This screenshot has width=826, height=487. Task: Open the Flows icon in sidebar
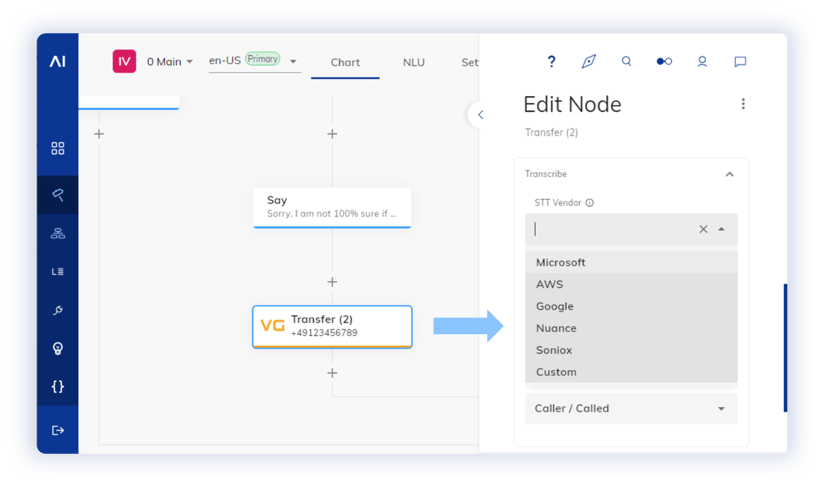click(x=57, y=194)
